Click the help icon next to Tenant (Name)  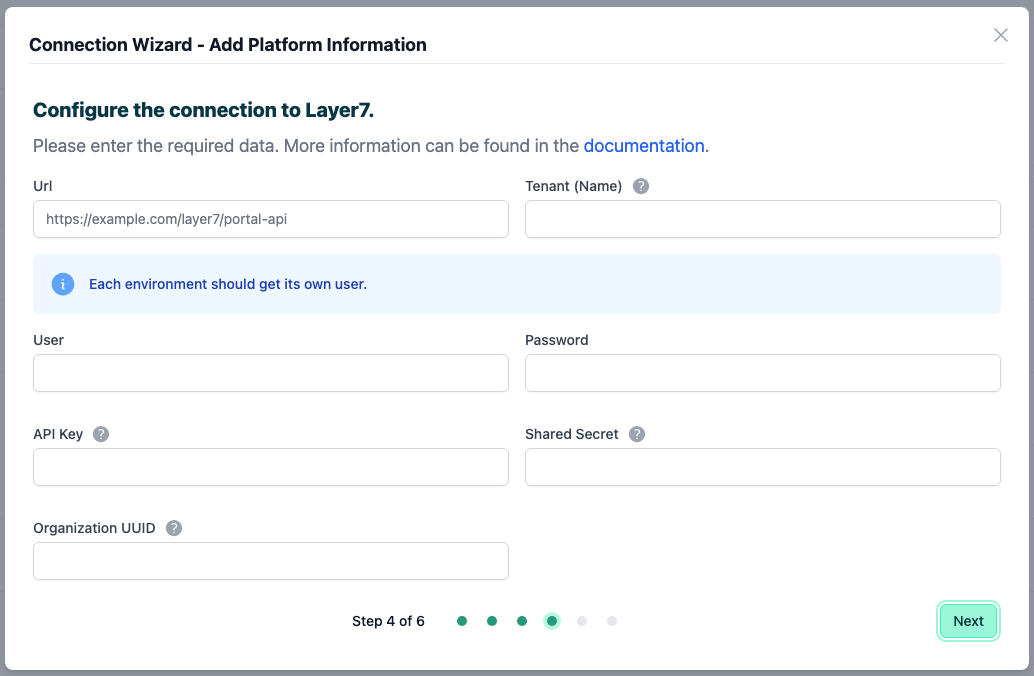click(x=640, y=186)
